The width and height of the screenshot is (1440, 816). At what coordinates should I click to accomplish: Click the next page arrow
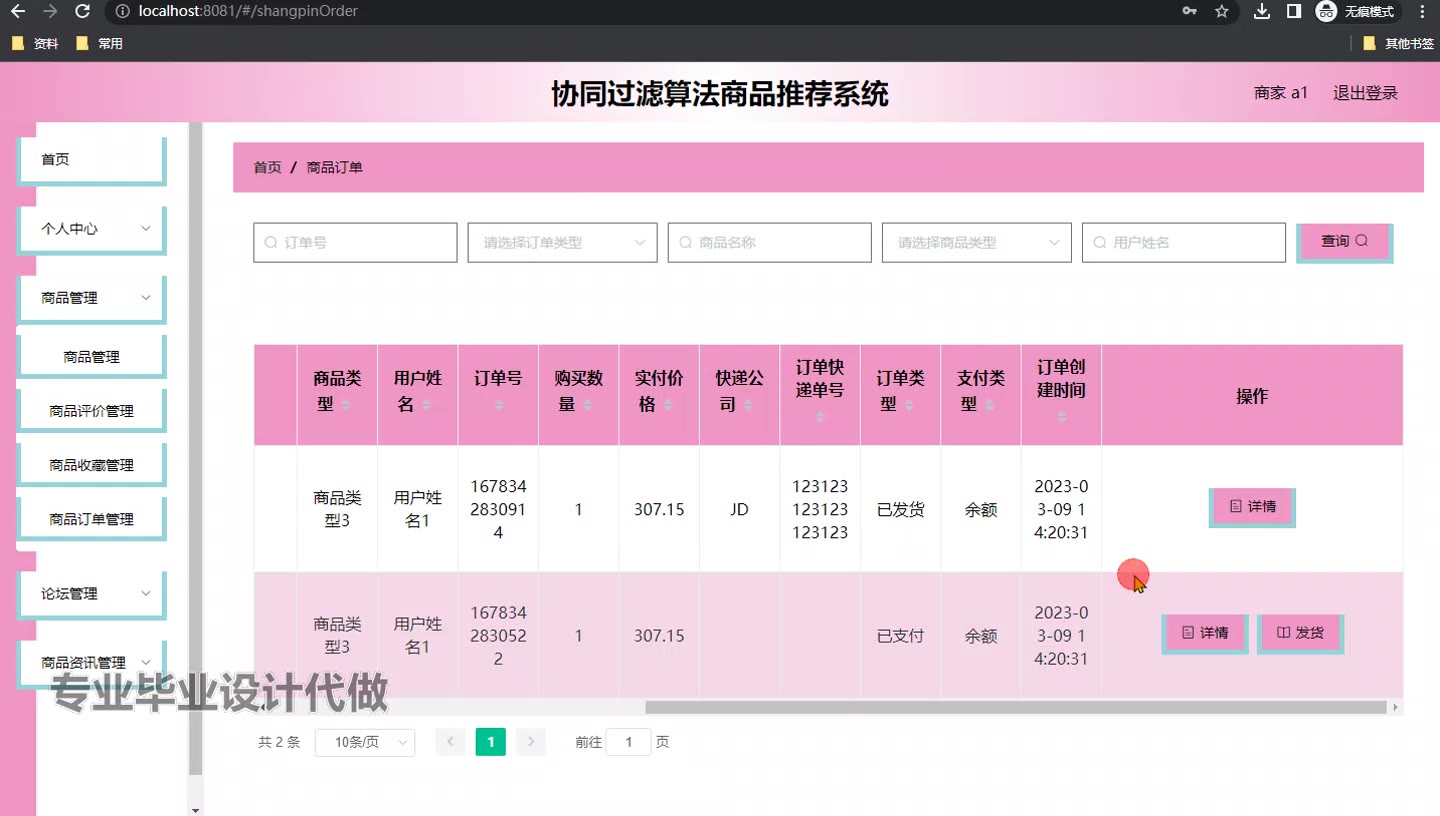click(x=531, y=742)
